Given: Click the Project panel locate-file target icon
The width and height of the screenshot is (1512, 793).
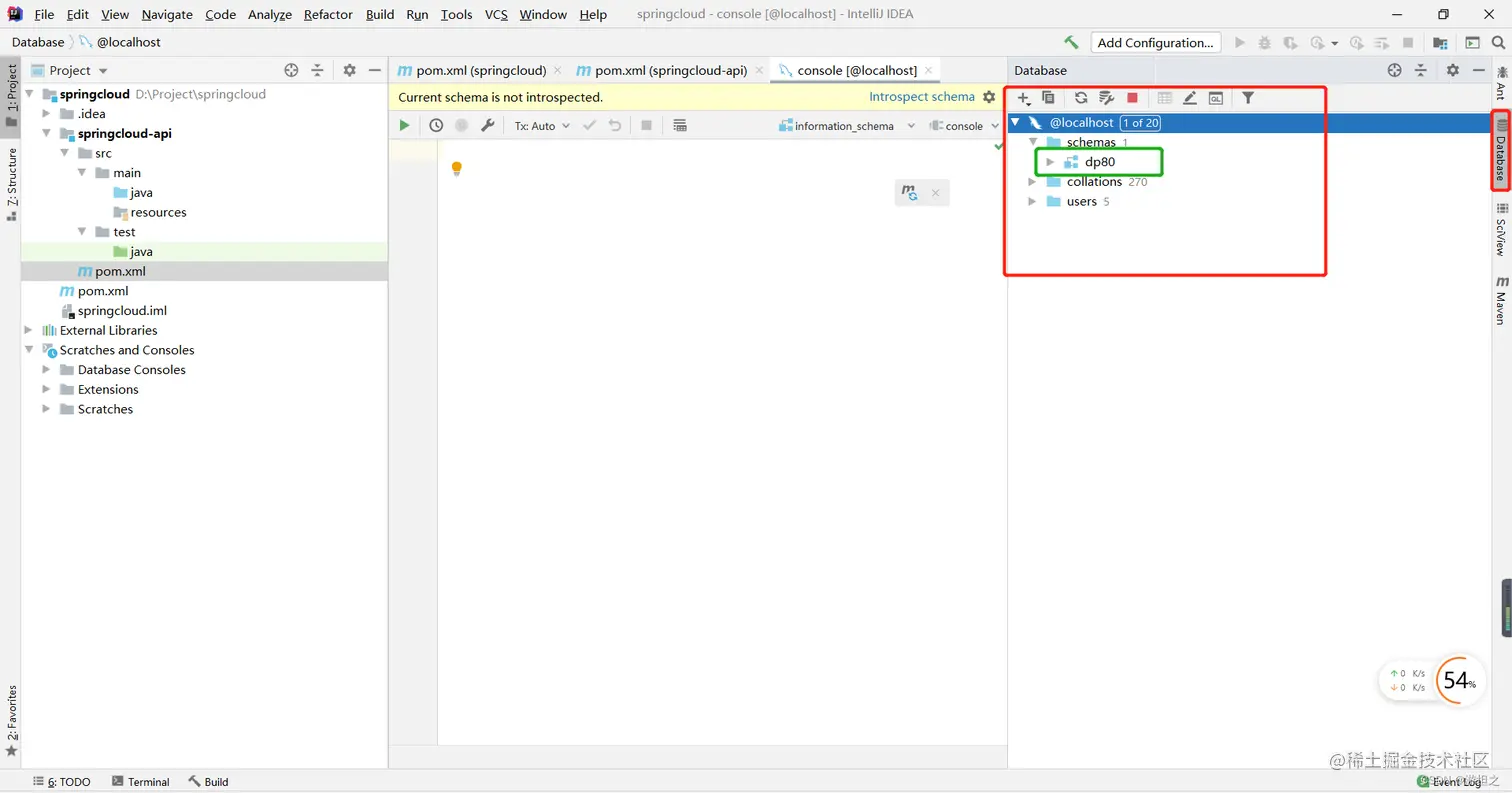Looking at the screenshot, I should [291, 70].
